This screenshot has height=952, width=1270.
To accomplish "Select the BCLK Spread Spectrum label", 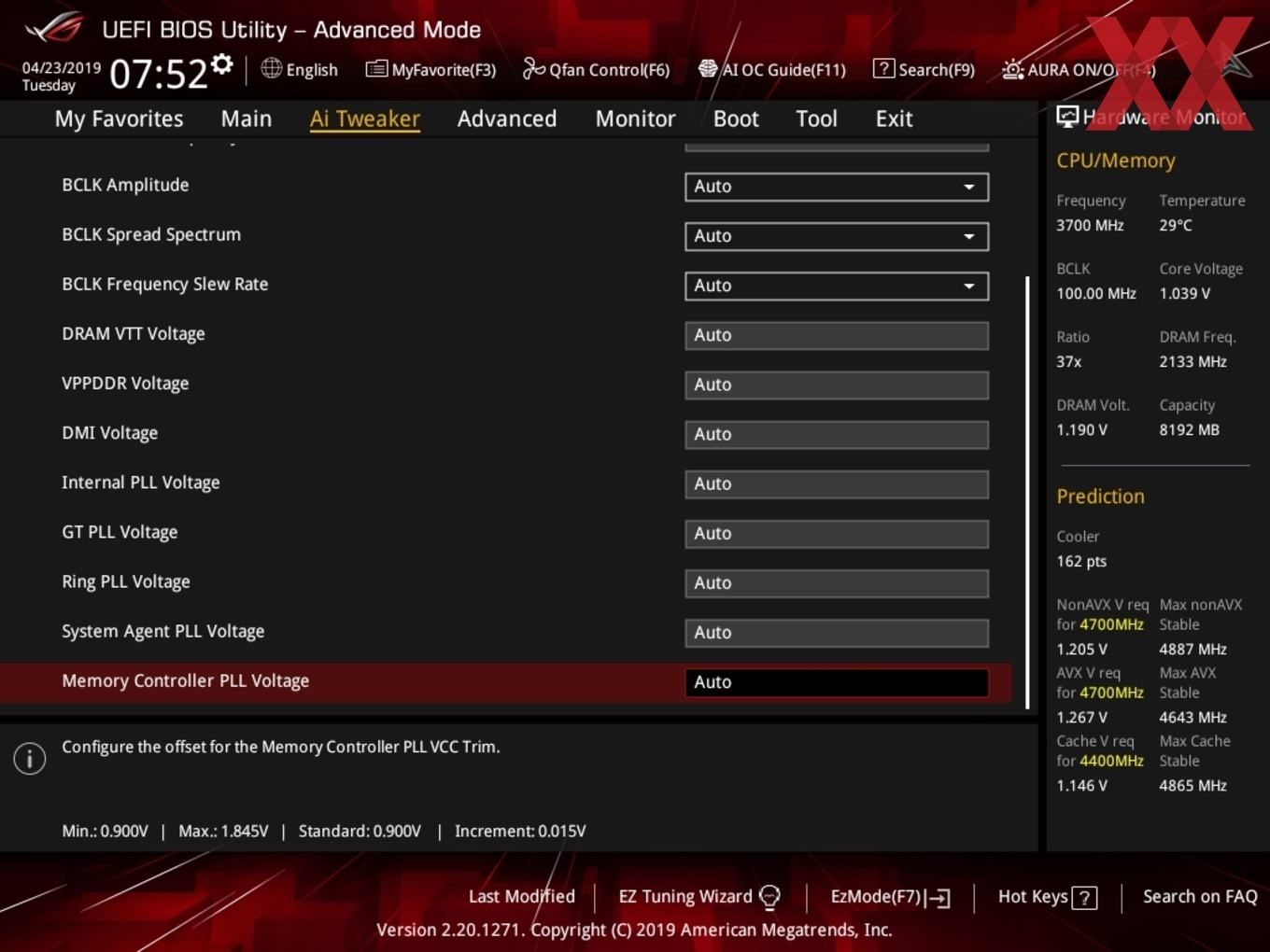I will [151, 234].
